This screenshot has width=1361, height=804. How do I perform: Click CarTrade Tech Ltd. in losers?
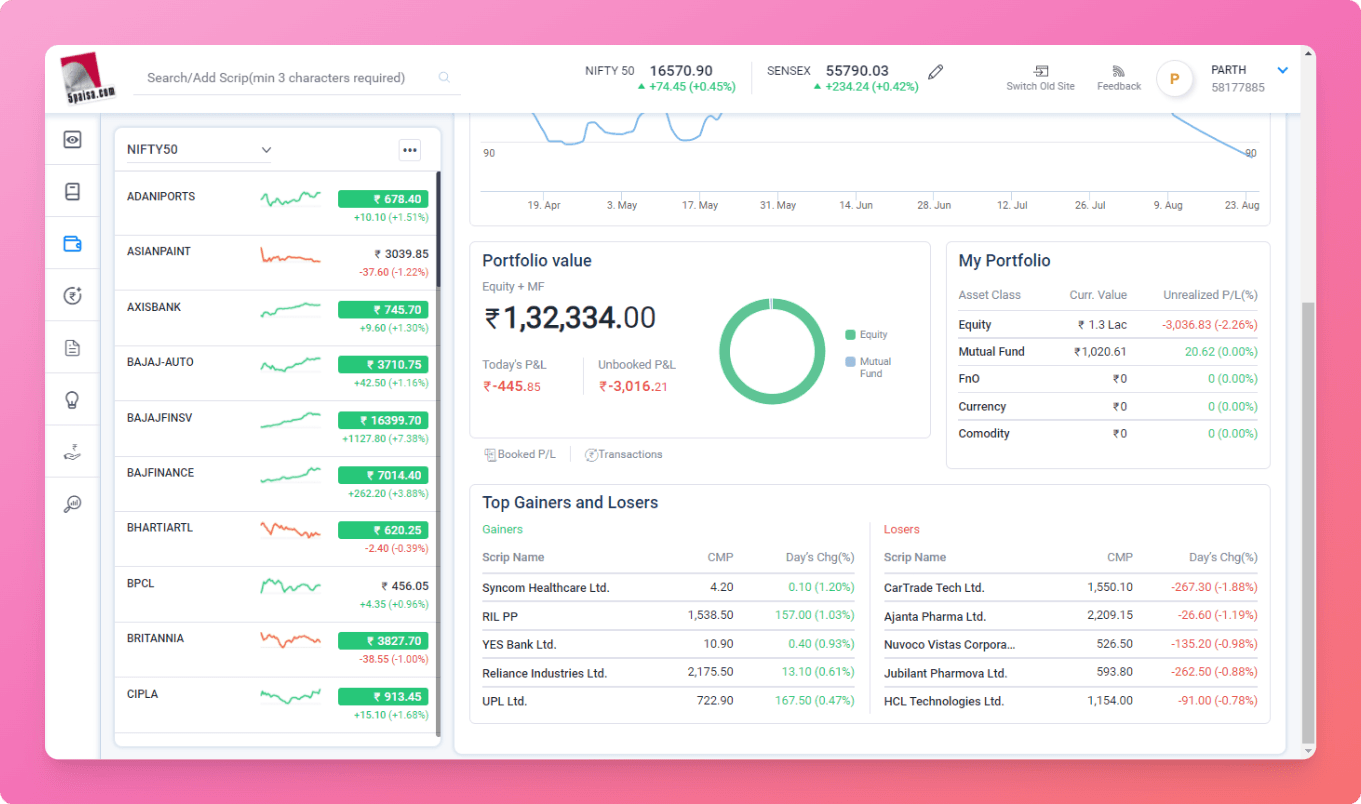click(934, 588)
